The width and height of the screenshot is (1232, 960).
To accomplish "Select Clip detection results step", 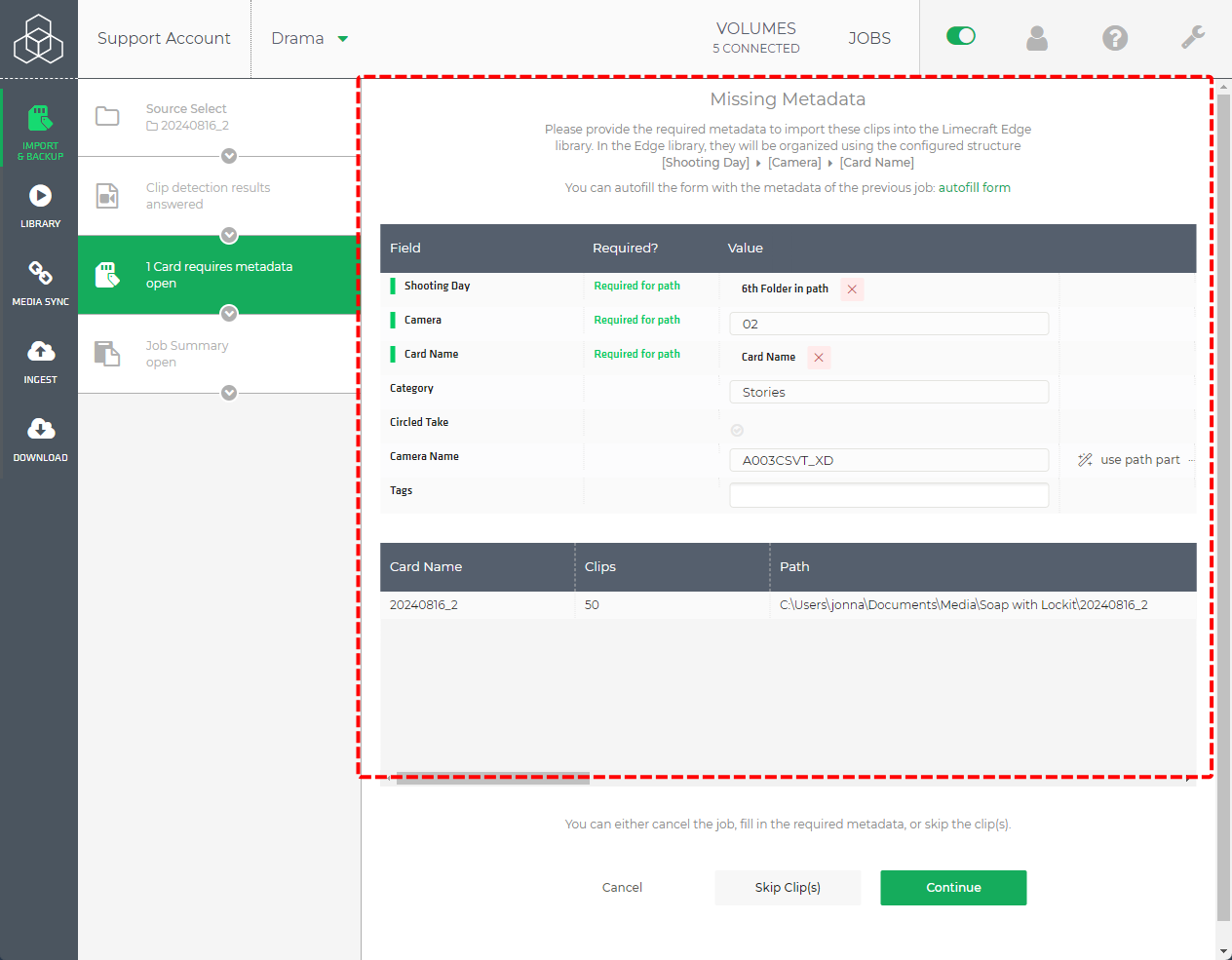I will click(x=218, y=196).
